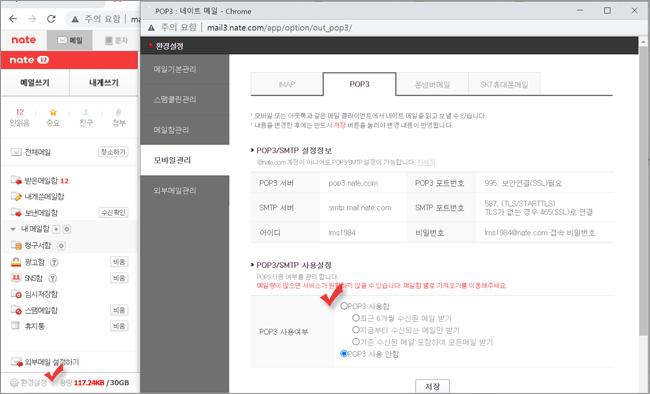Viewport: 650px width, 394px height.
Task: Select 스팸클린관리 in settings sidebar
Action: [185, 100]
